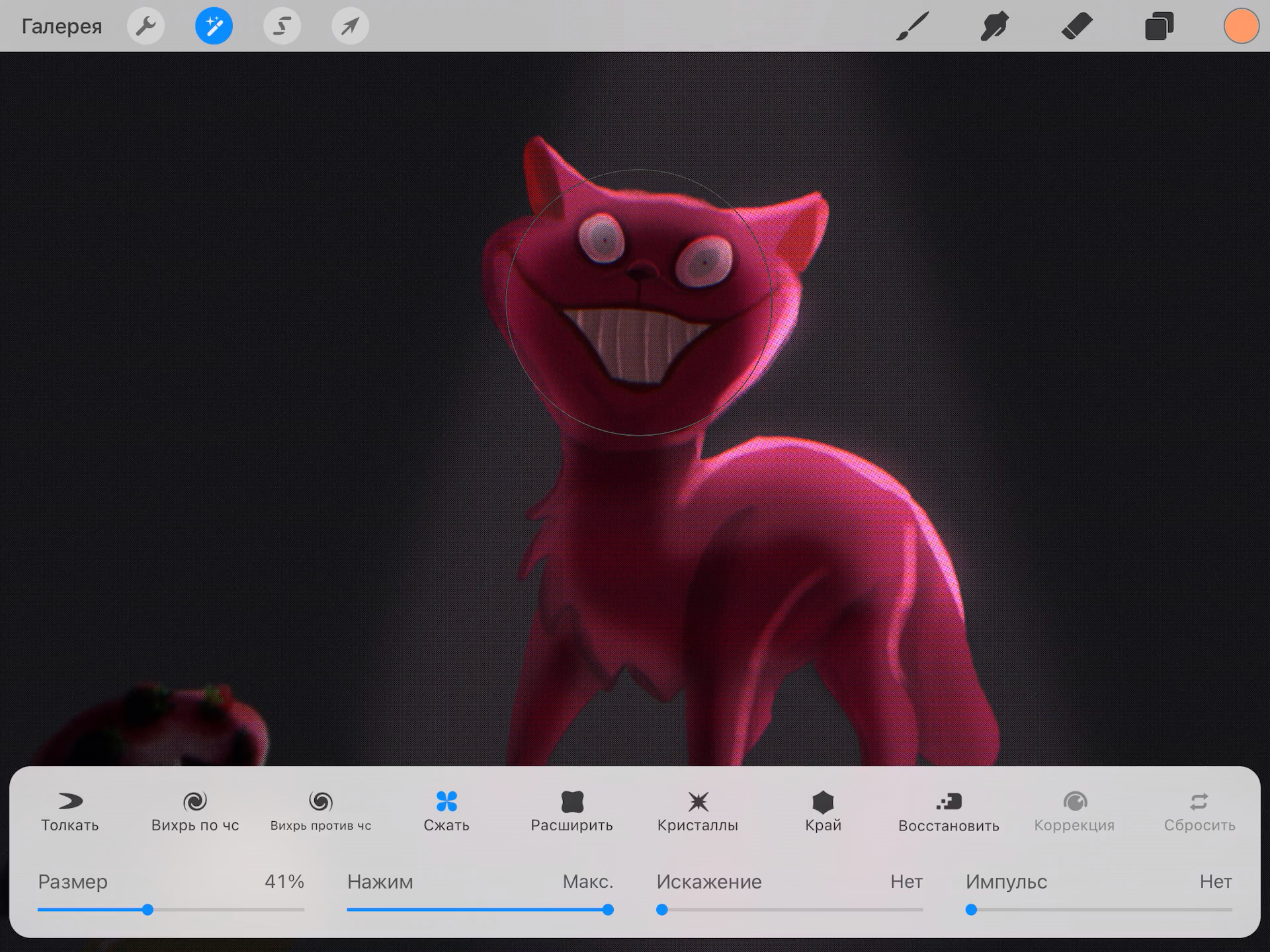The width and height of the screenshot is (1270, 952).
Task: Tap the Нет value beside Импульс
Action: [1216, 881]
